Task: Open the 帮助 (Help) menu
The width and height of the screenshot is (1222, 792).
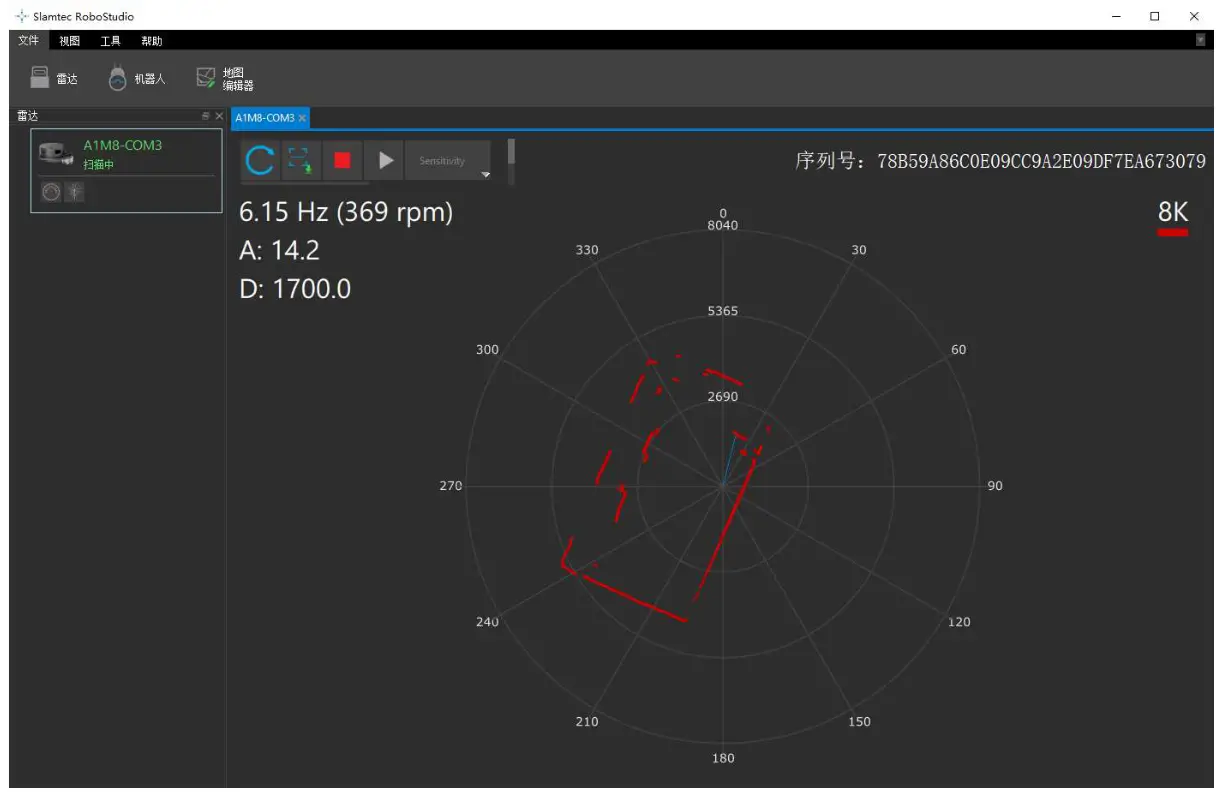Action: [151, 40]
